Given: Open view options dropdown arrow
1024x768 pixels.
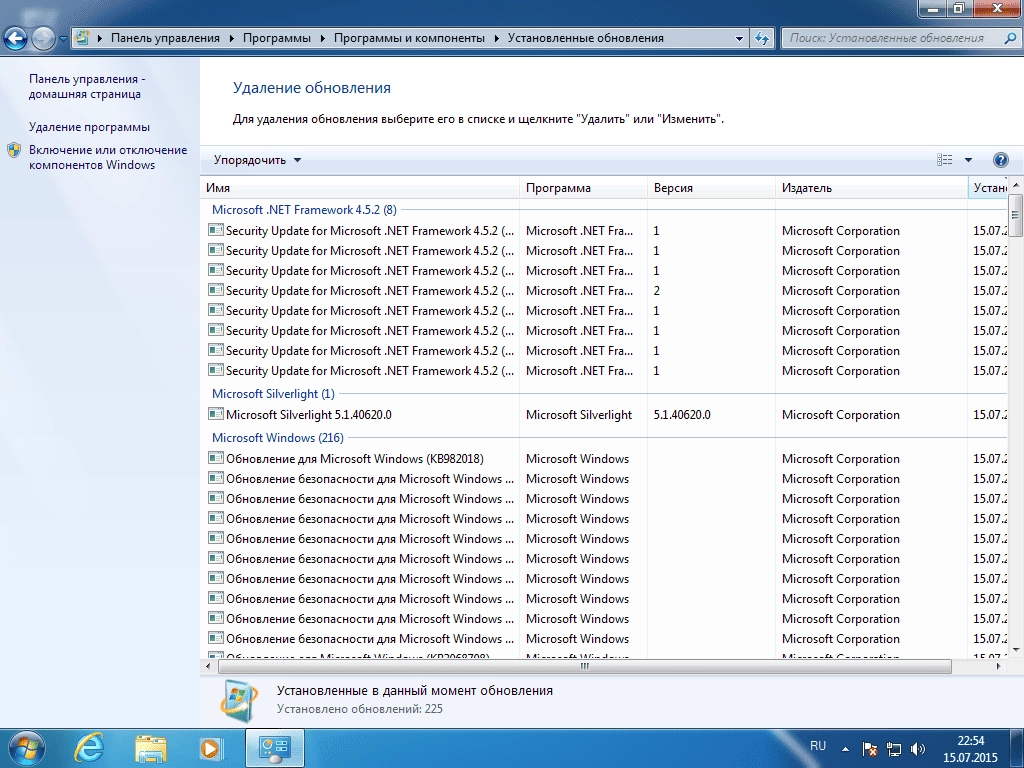Looking at the screenshot, I should pyautogui.click(x=968, y=160).
